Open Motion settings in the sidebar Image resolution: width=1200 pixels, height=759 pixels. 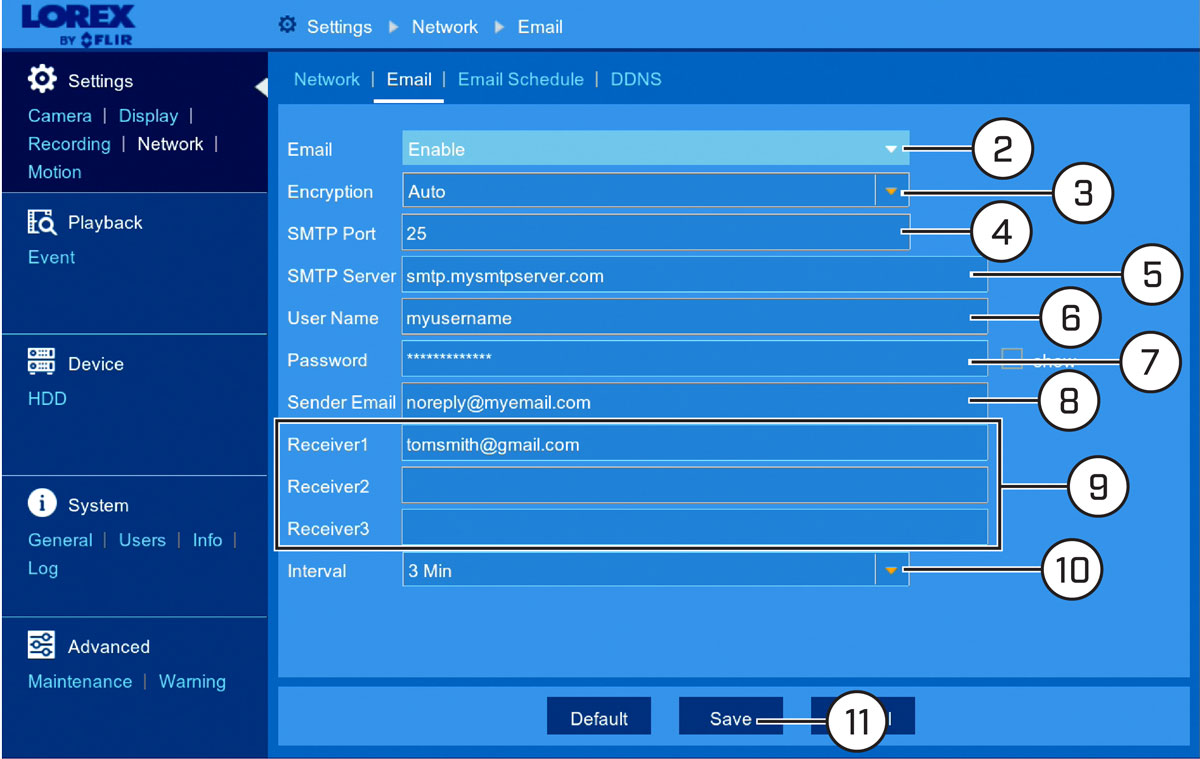(55, 172)
